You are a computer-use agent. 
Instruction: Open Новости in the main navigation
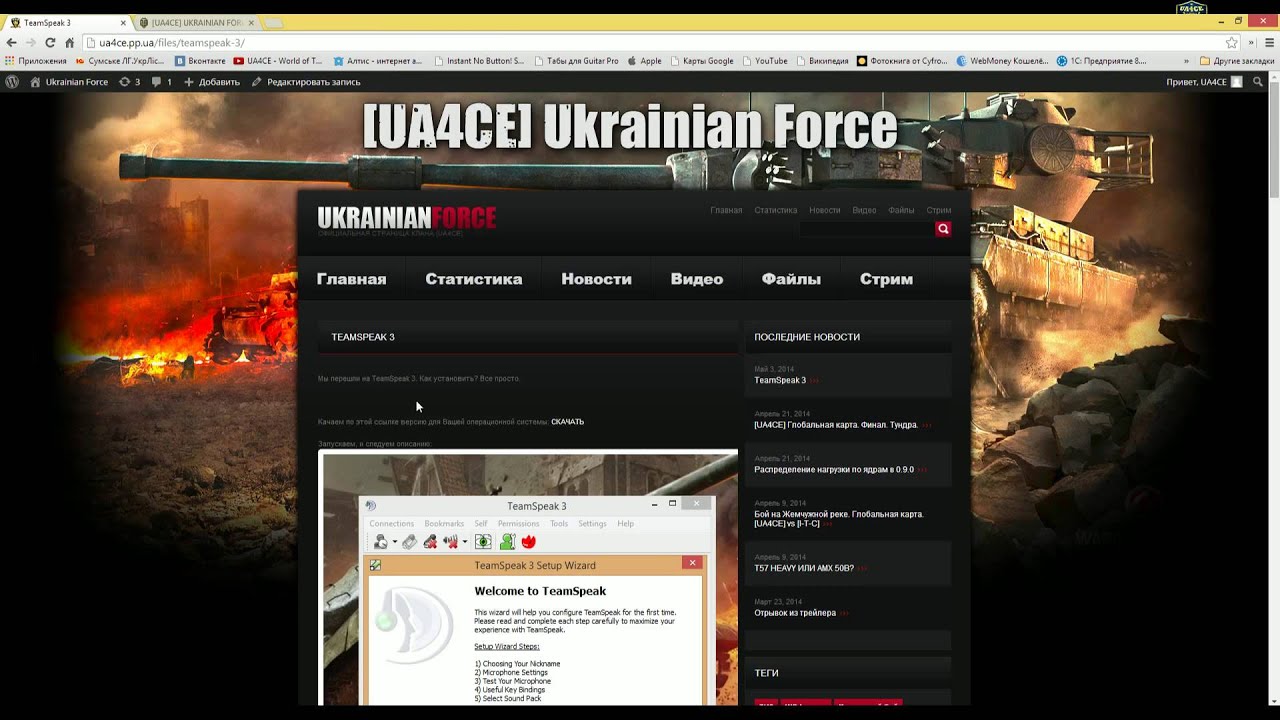pos(596,279)
